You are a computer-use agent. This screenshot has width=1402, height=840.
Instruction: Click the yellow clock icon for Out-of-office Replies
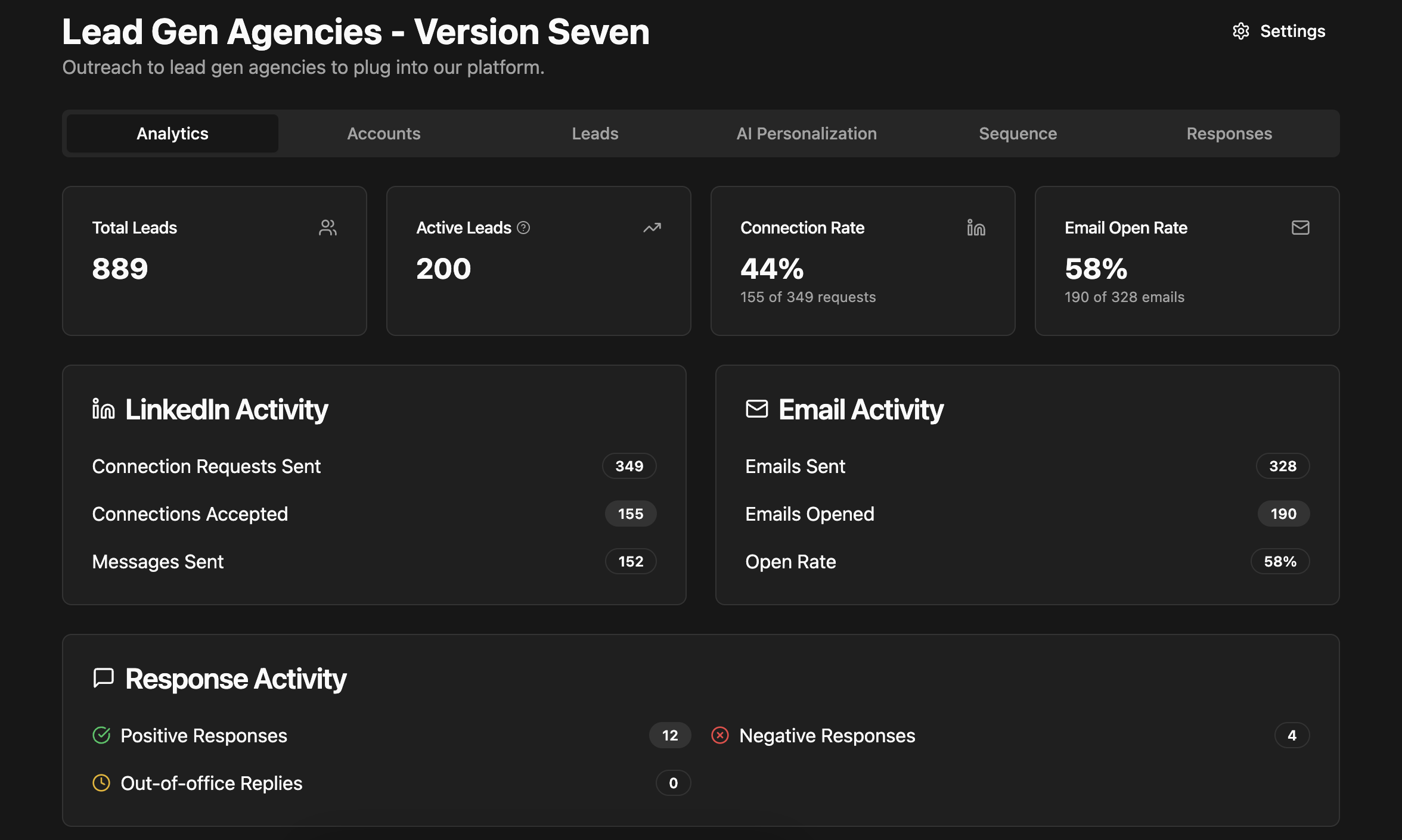point(101,783)
